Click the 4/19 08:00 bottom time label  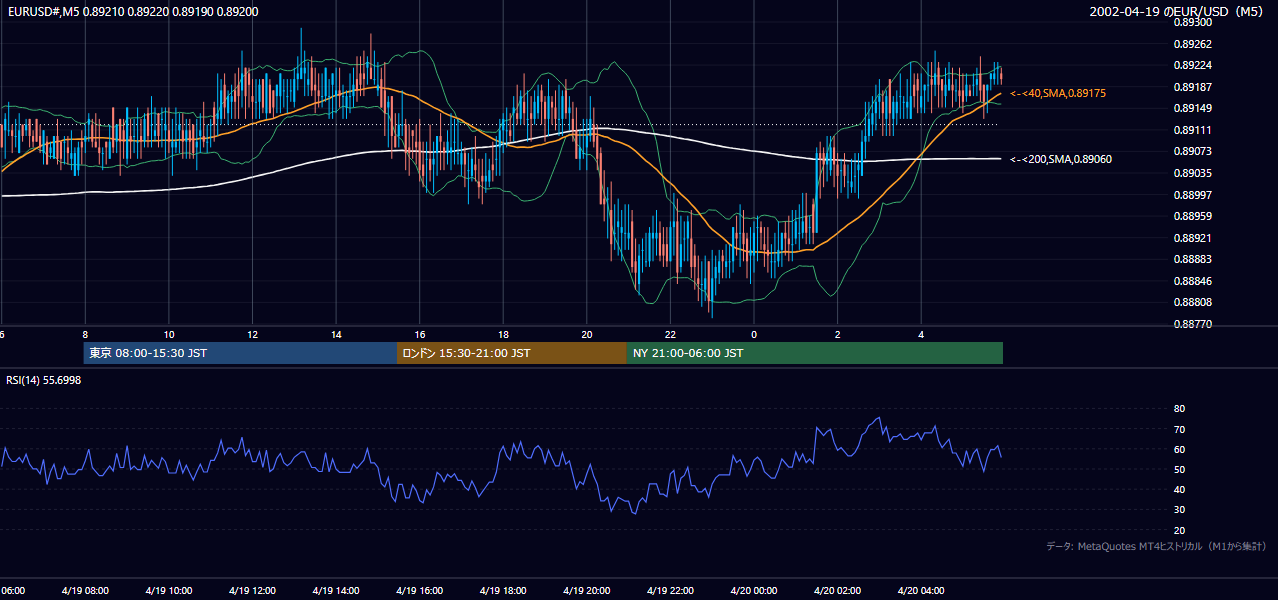(x=85, y=591)
